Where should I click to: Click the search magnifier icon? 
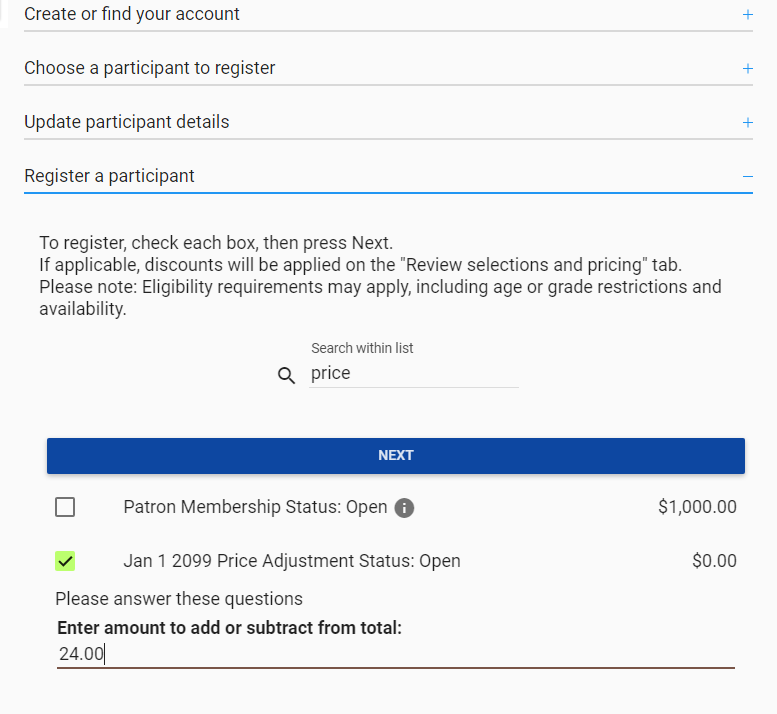tap(286, 376)
